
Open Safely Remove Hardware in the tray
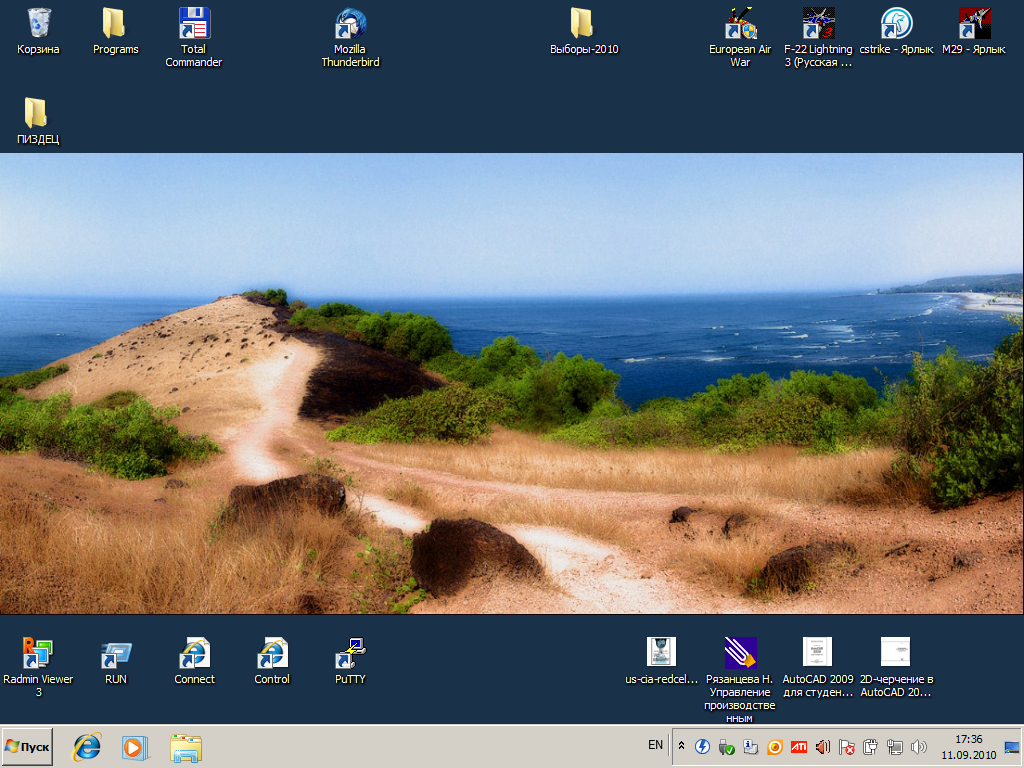(725, 745)
